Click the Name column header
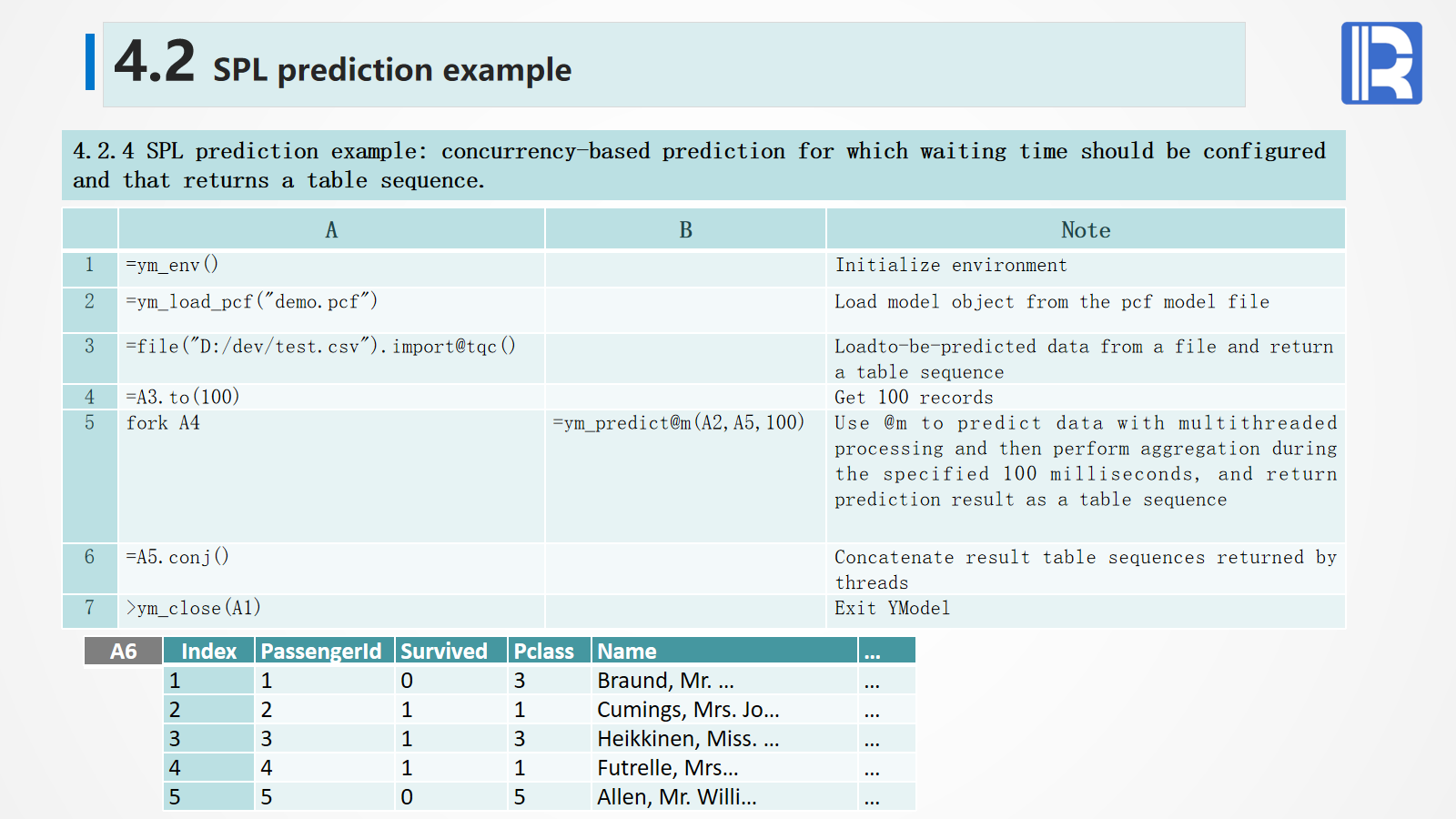The width and height of the screenshot is (1456, 819). tap(627, 652)
